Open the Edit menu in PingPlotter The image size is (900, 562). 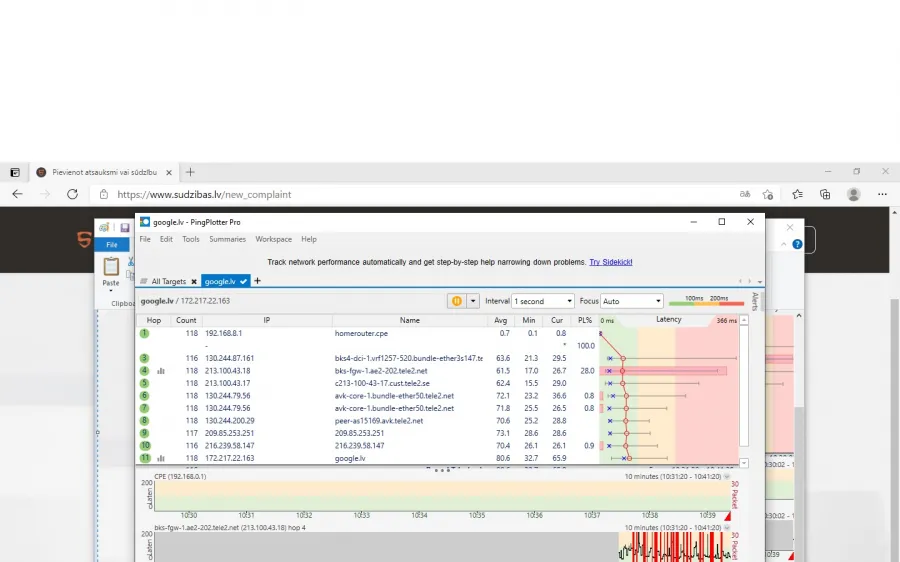pyautogui.click(x=166, y=239)
